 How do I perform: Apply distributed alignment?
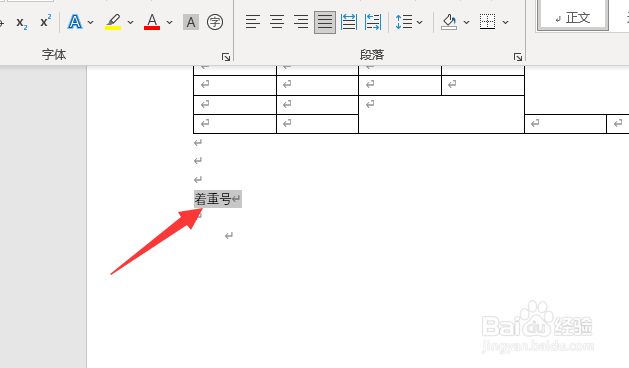tap(349, 22)
